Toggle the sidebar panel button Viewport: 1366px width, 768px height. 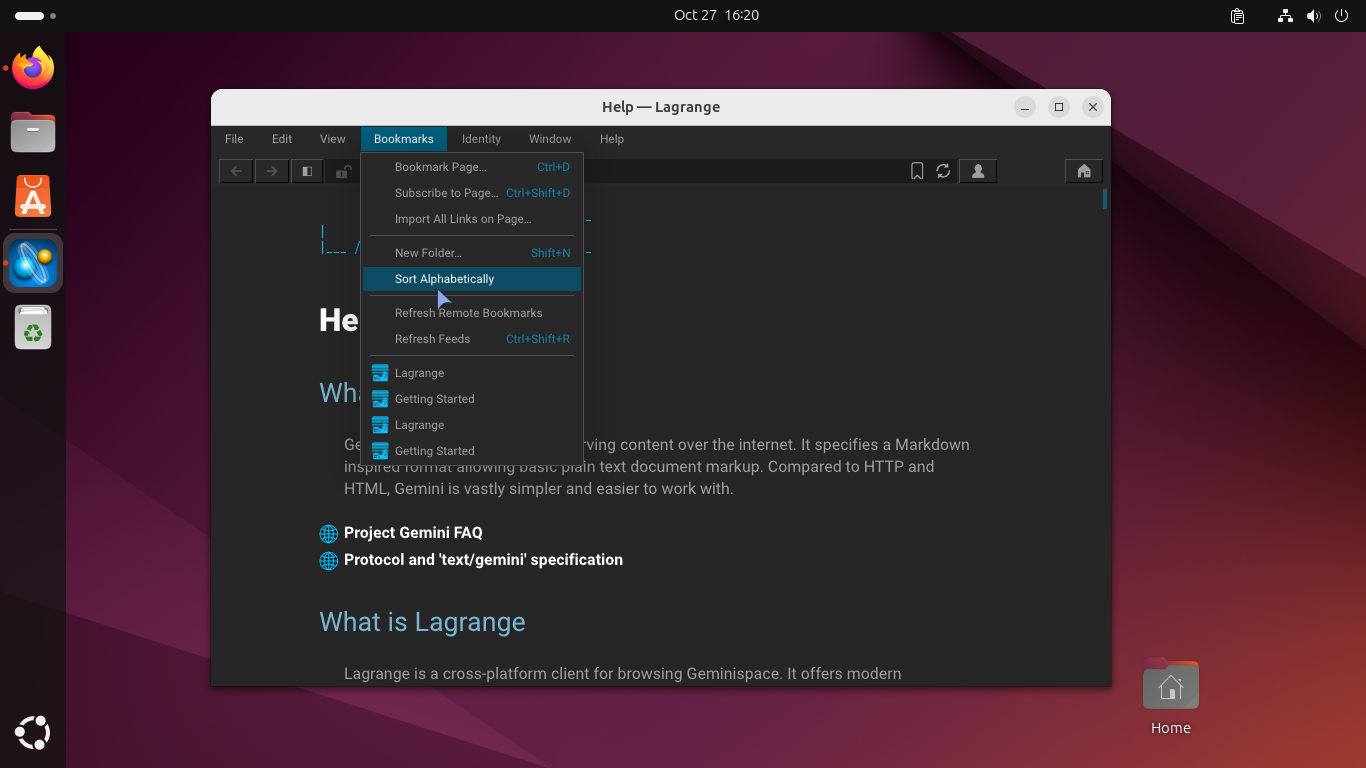pyautogui.click(x=307, y=172)
